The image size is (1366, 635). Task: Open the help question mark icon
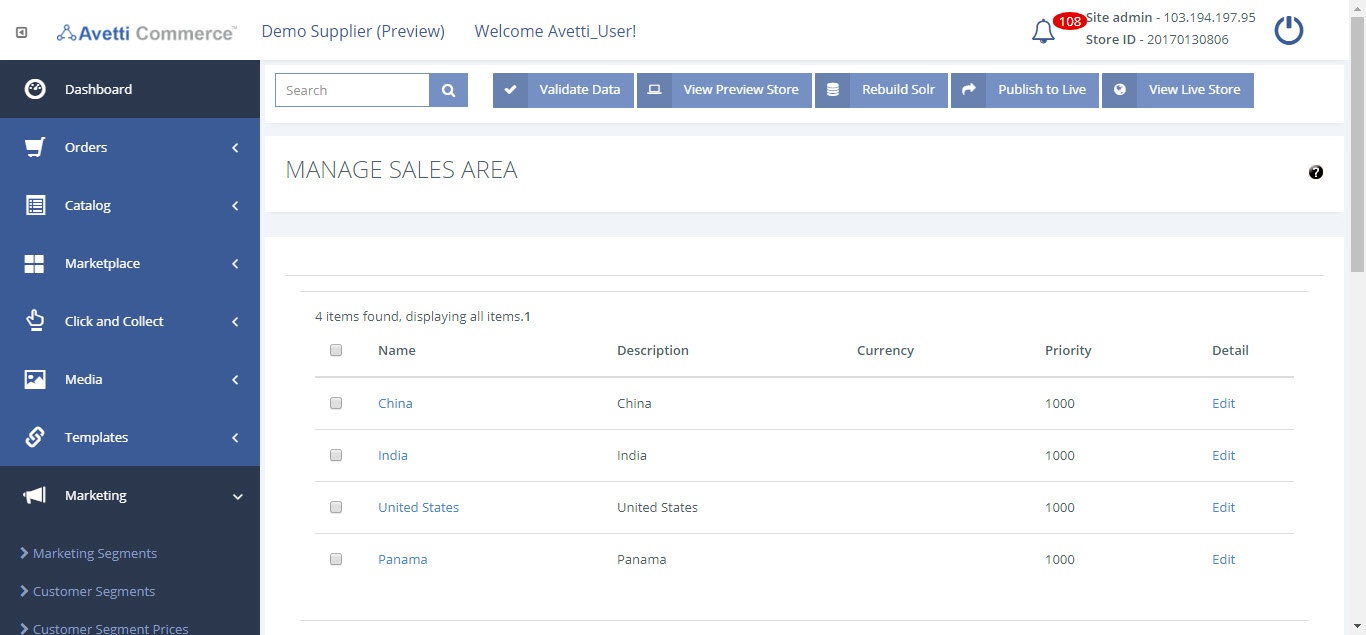(x=1316, y=172)
